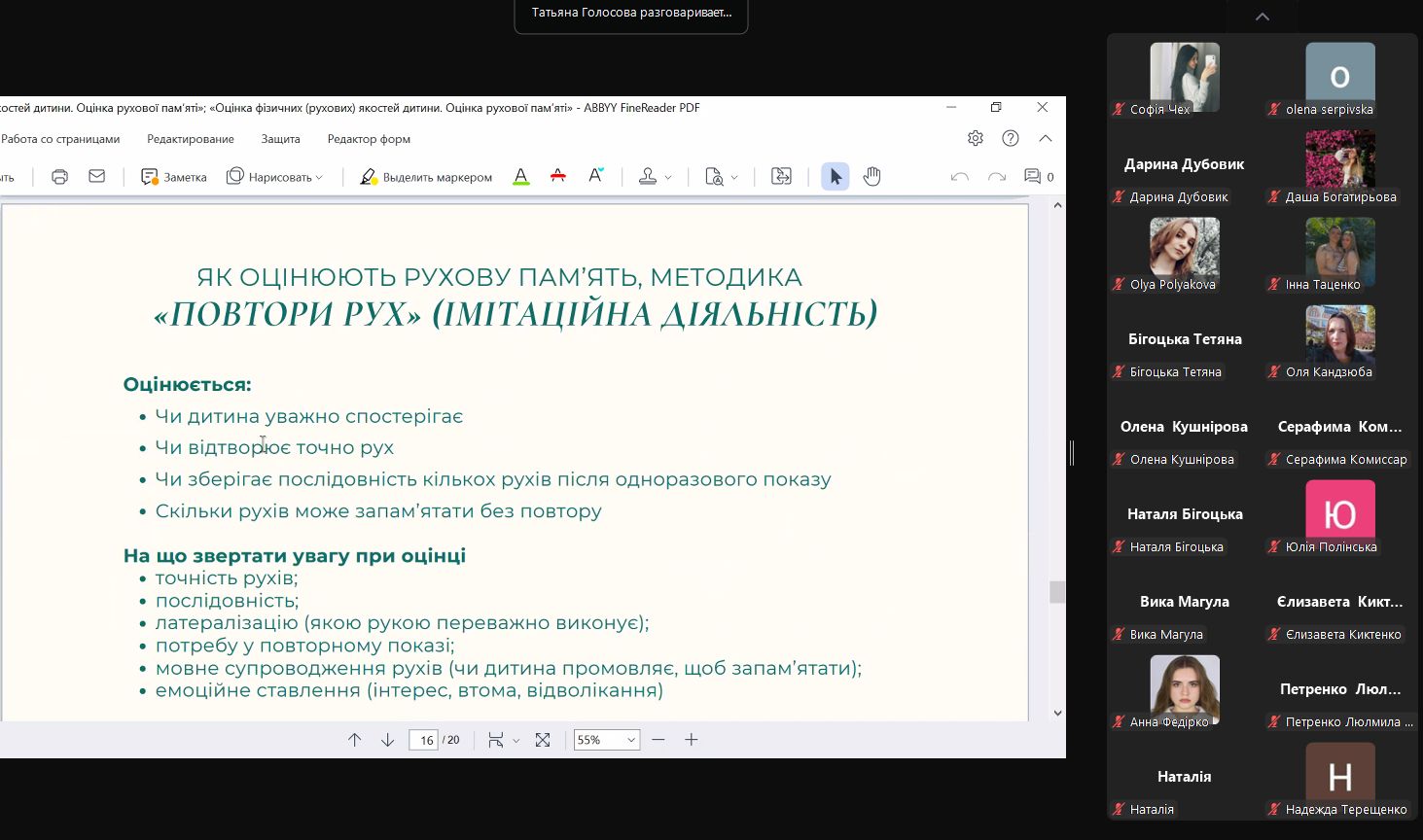Click the page number input field
Viewport: 1423px width, 840px height.
[424, 740]
